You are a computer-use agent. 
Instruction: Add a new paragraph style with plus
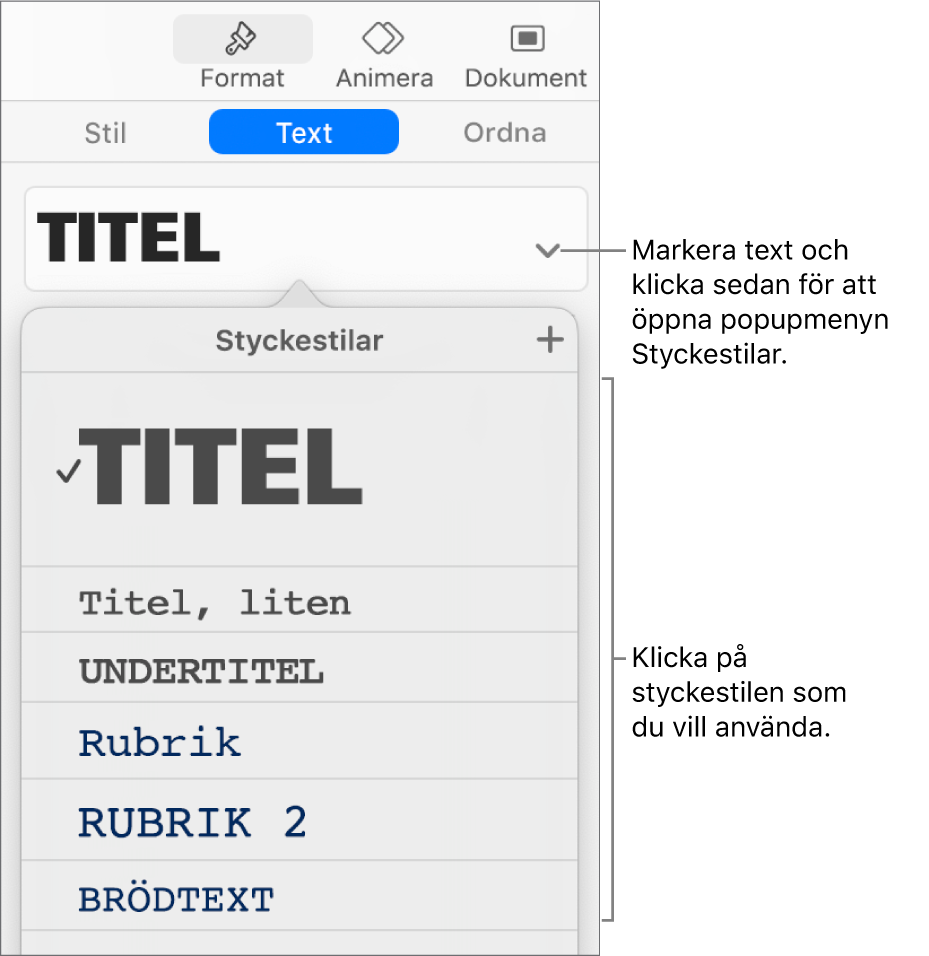coord(549,340)
